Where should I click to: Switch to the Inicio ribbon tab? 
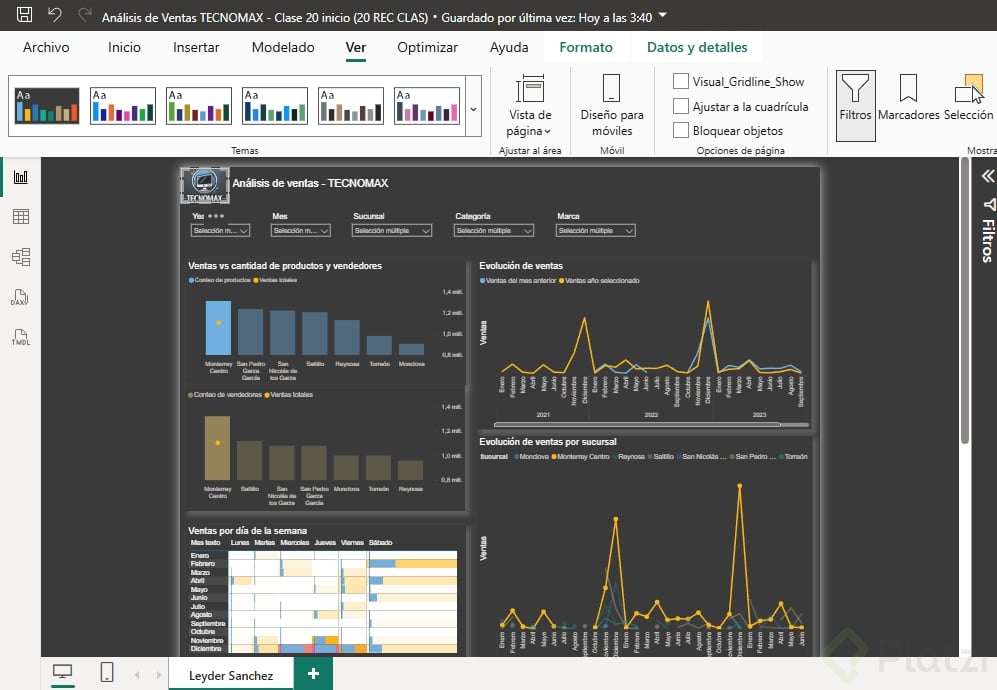pos(124,47)
